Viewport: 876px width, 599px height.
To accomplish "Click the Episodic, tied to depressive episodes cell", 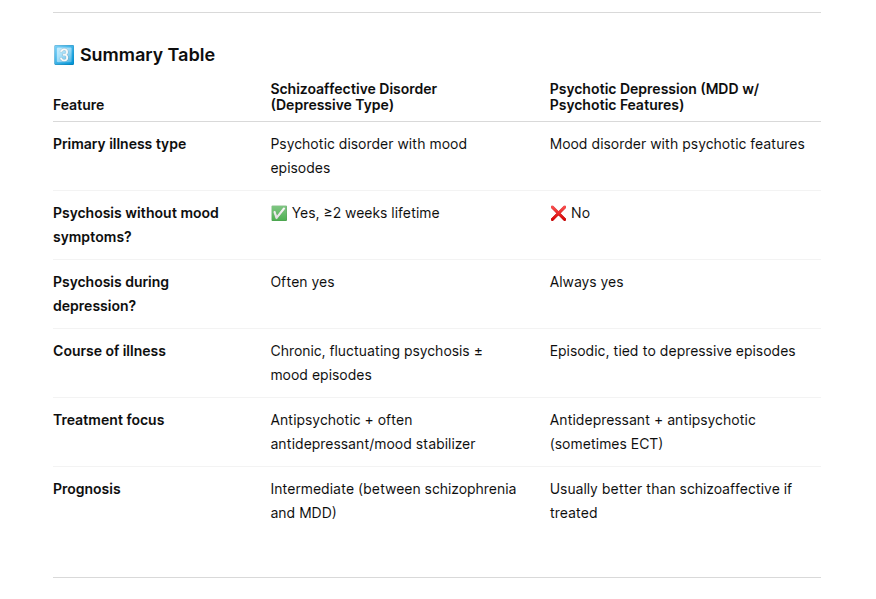I will (x=672, y=351).
